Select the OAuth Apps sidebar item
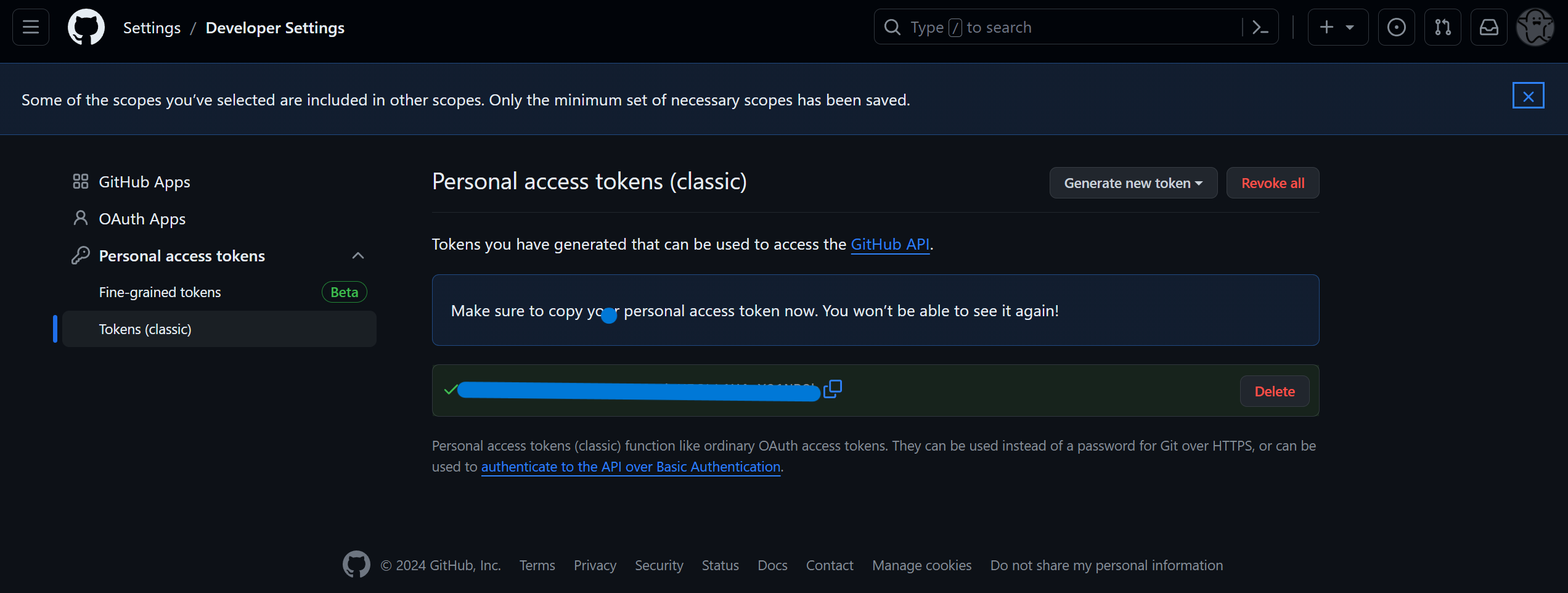The height and width of the screenshot is (593, 1568). pyautogui.click(x=142, y=218)
